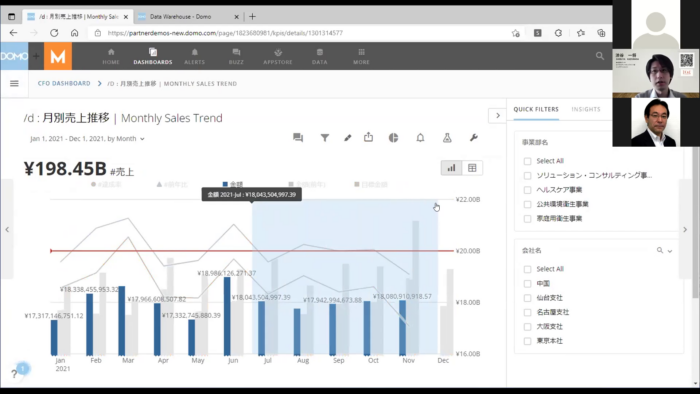Select the Insights tab
700x394 pixels.
click(586, 109)
